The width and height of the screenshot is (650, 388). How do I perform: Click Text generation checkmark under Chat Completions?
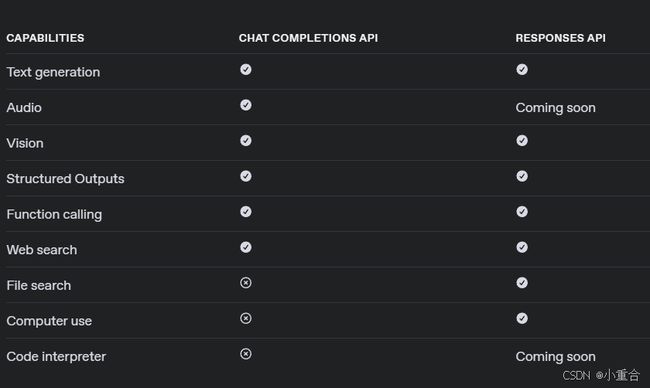[x=246, y=69]
